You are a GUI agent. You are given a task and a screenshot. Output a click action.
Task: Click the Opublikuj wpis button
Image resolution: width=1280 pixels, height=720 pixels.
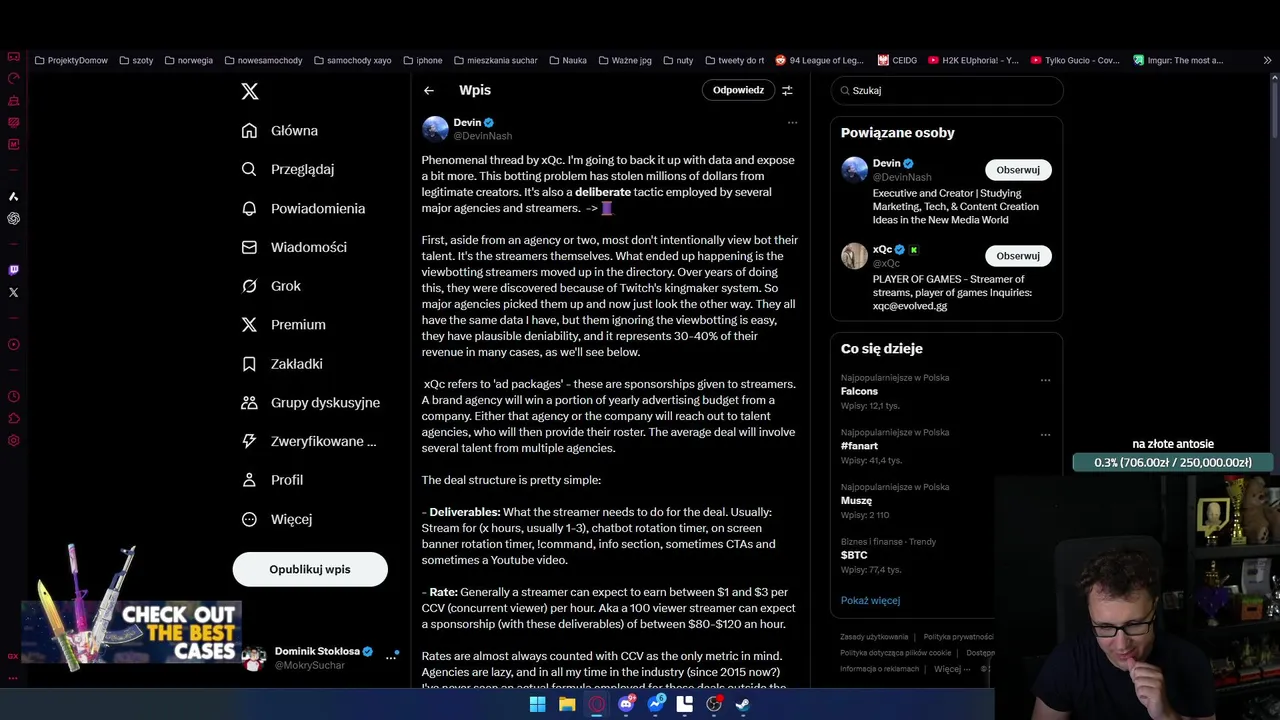pos(310,569)
